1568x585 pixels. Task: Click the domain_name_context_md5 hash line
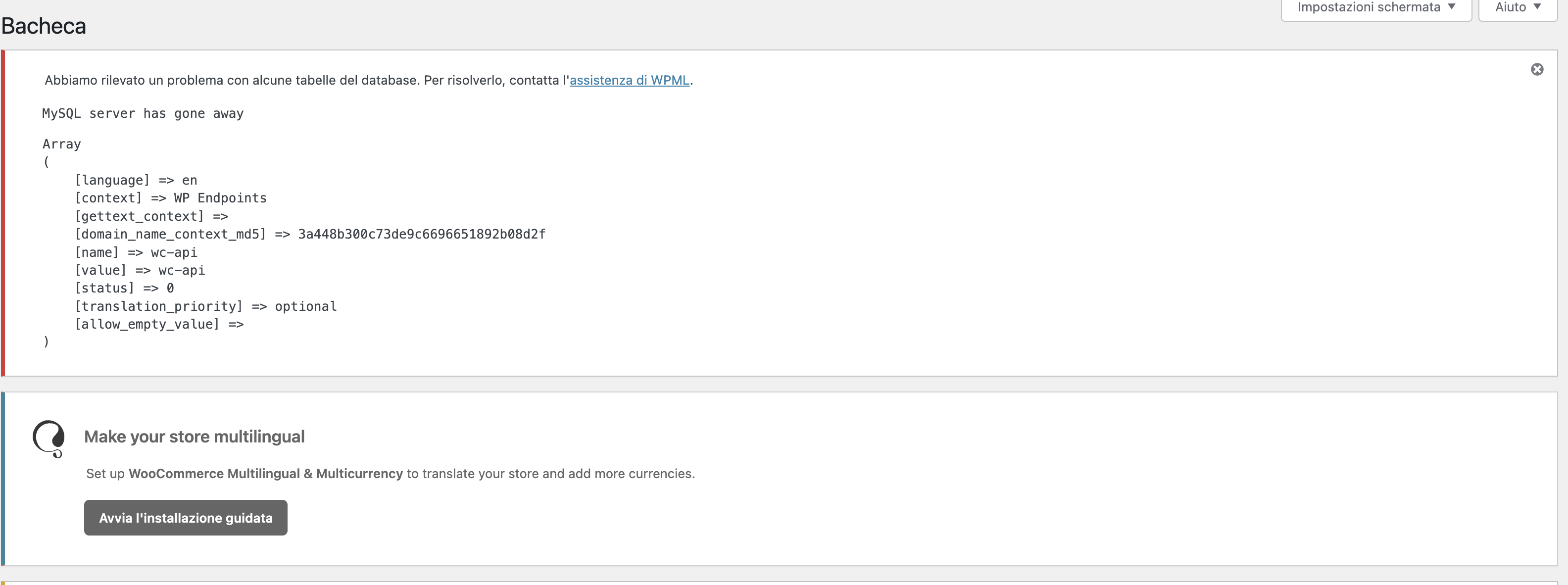coord(310,235)
